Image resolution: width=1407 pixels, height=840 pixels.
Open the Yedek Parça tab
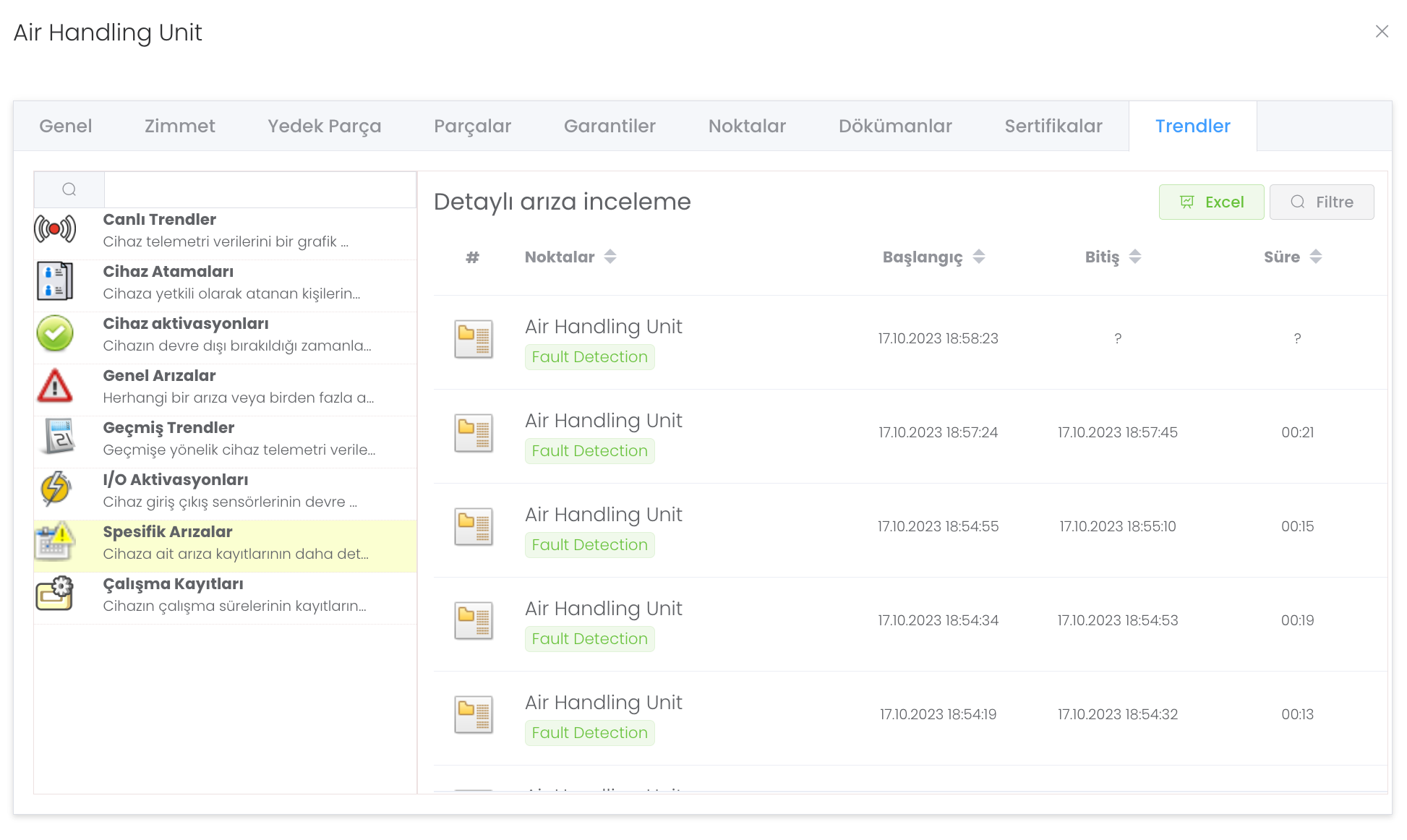click(324, 126)
